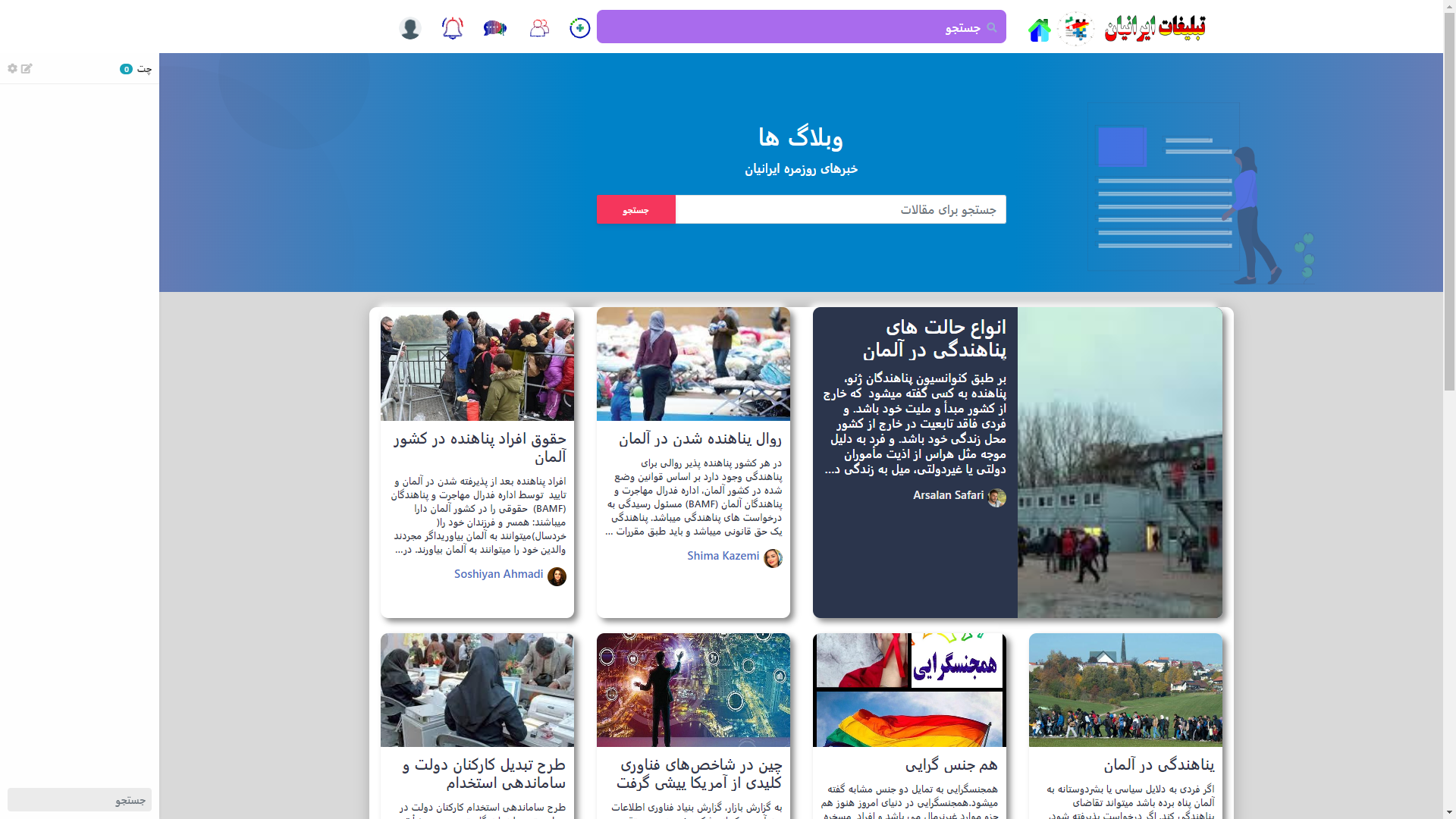Open the futuristic city hologram thumbnail
This screenshot has height=819, width=1456.
[x=693, y=690]
